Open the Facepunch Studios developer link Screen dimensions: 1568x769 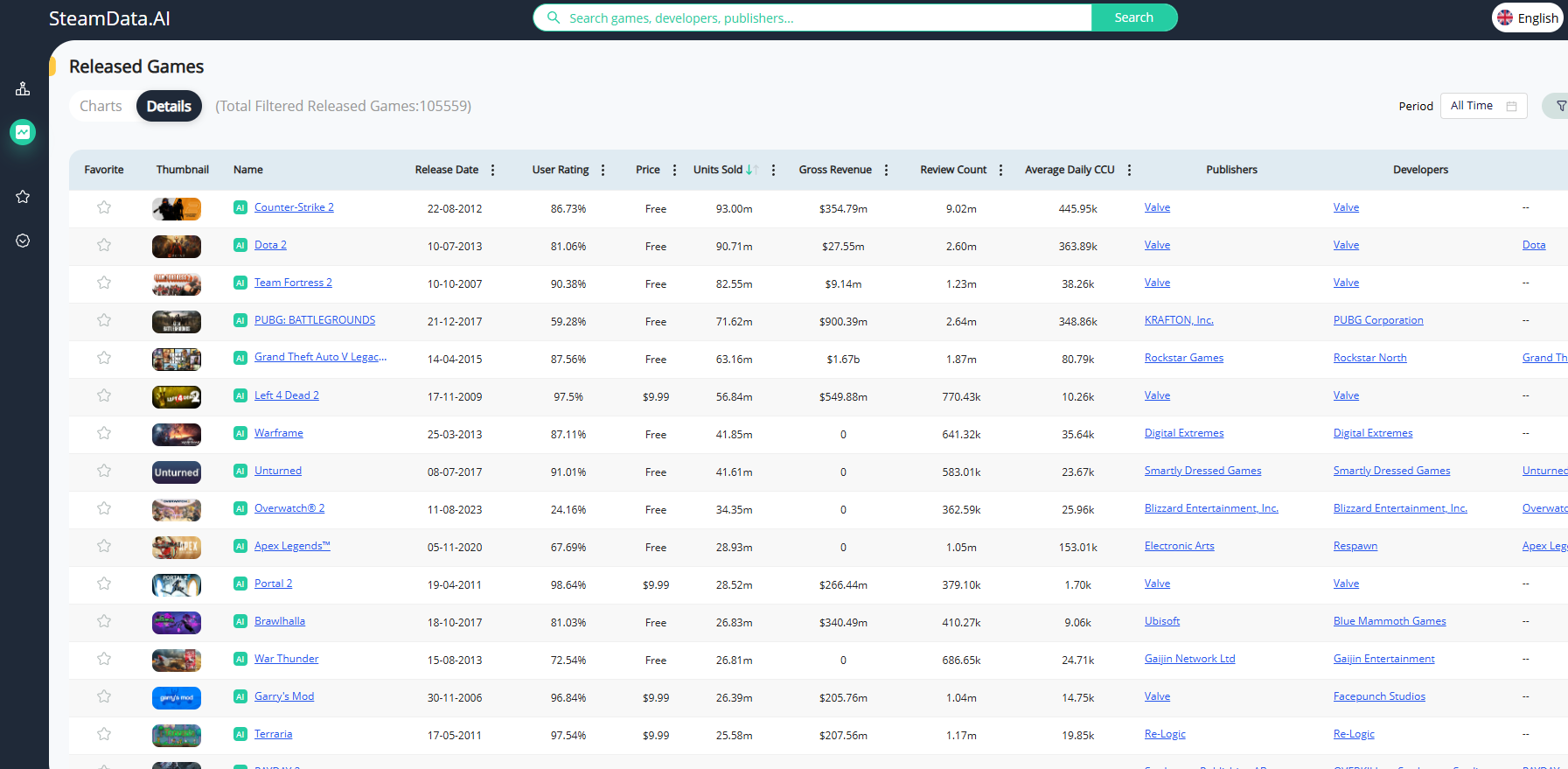[1379, 696]
